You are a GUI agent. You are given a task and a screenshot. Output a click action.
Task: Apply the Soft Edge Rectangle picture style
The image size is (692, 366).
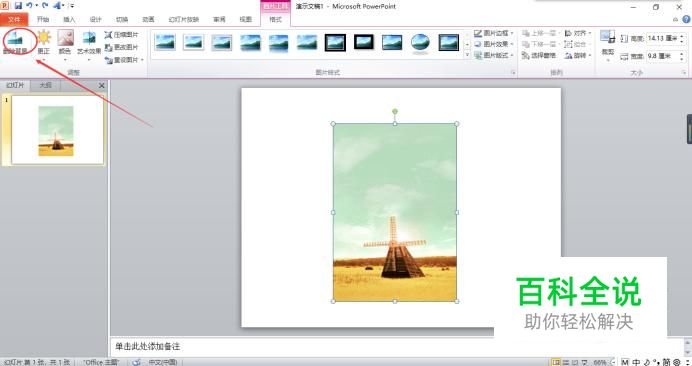[307, 42]
